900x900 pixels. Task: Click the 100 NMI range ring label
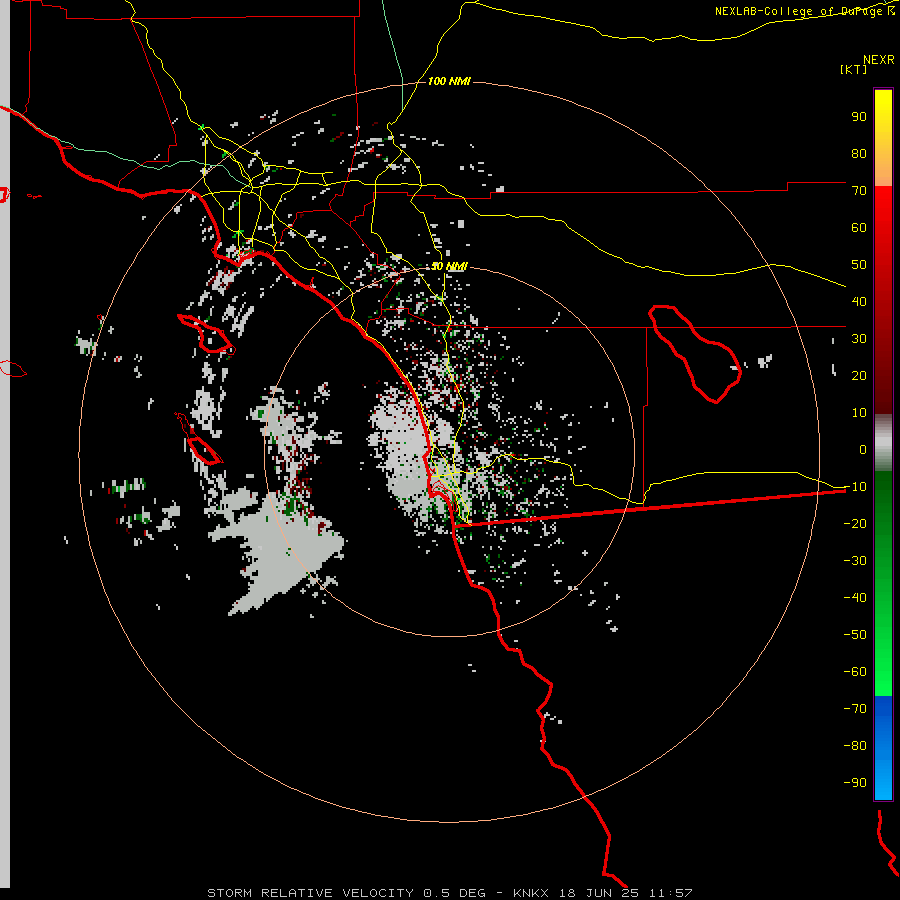click(449, 82)
